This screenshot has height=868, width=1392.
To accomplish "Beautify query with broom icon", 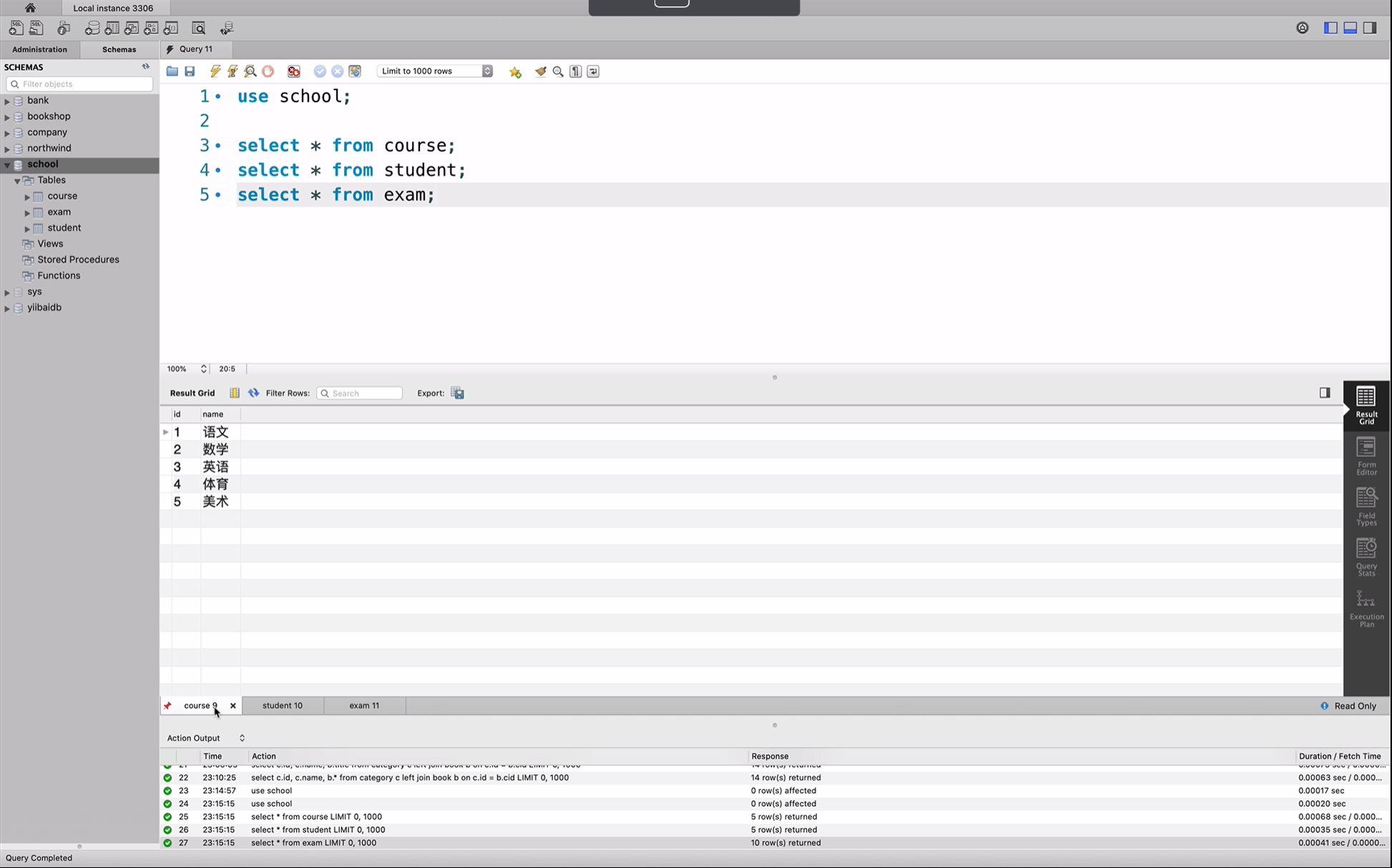I will pyautogui.click(x=541, y=71).
